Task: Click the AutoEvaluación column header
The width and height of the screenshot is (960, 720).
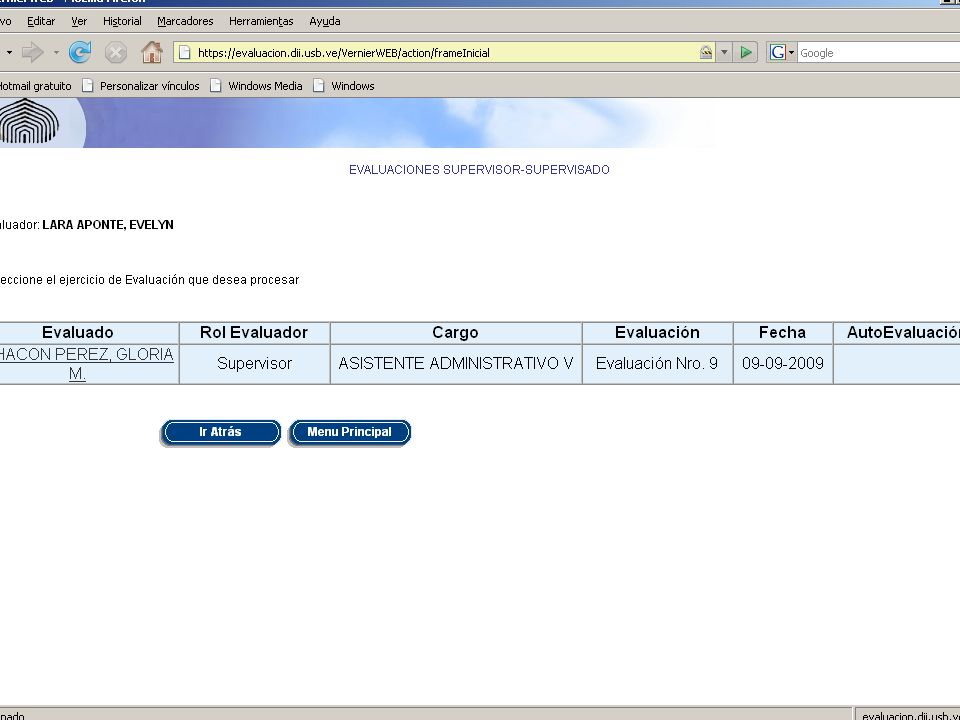Action: click(897, 332)
